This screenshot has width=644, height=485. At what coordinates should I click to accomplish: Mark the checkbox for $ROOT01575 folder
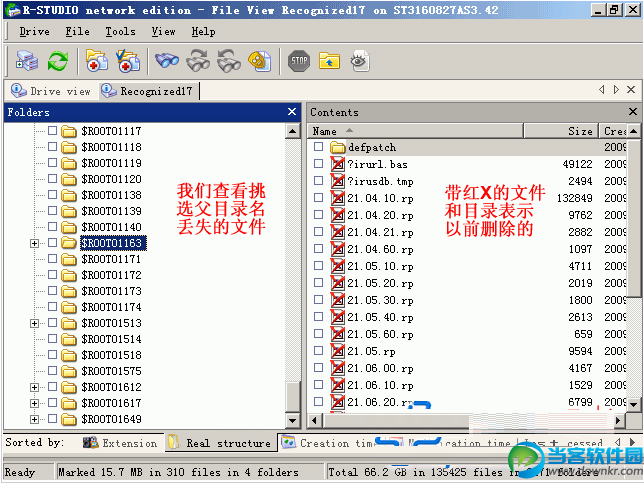tap(52, 371)
